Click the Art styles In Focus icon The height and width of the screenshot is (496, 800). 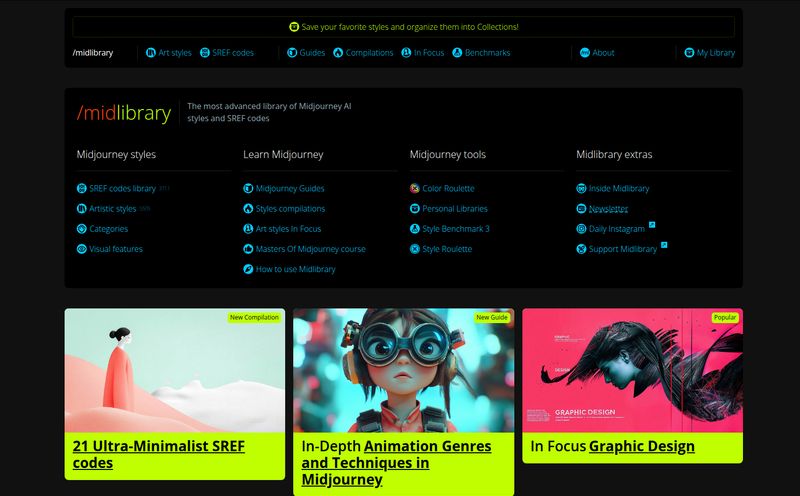pos(248,229)
